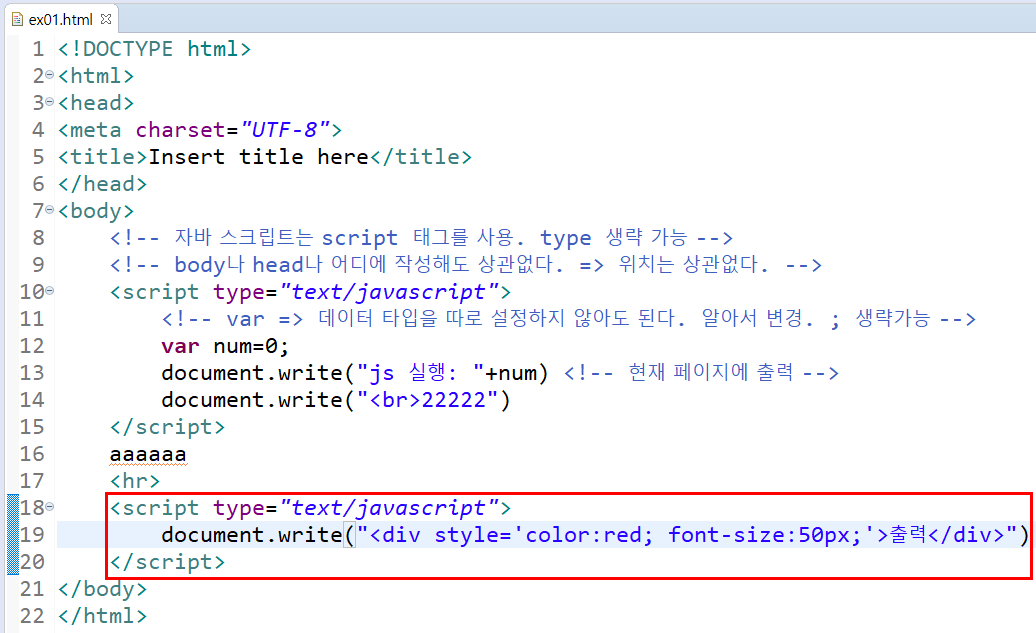Click the </body> tag on line 21

coord(102,589)
